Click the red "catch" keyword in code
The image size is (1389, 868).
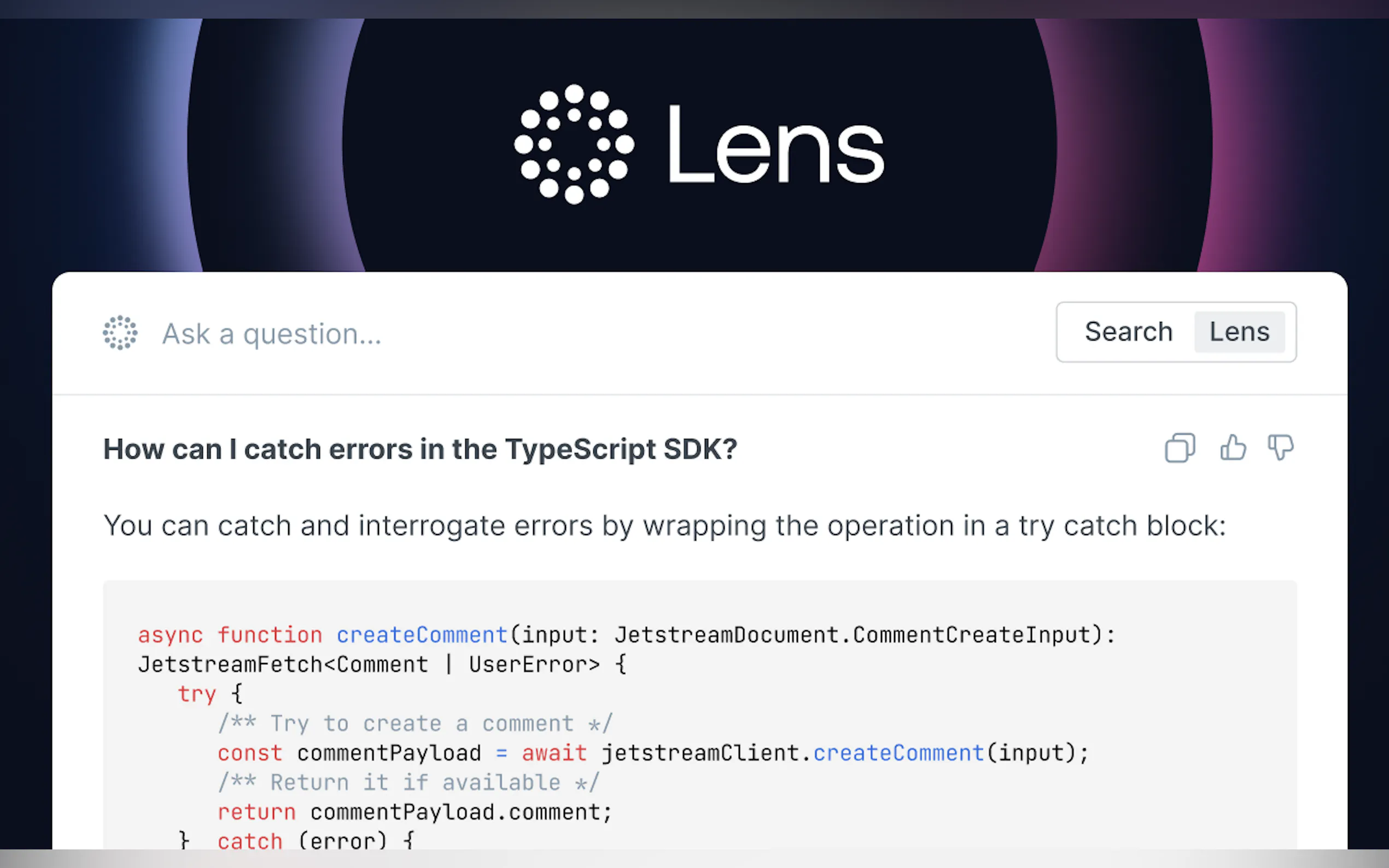pos(250,841)
